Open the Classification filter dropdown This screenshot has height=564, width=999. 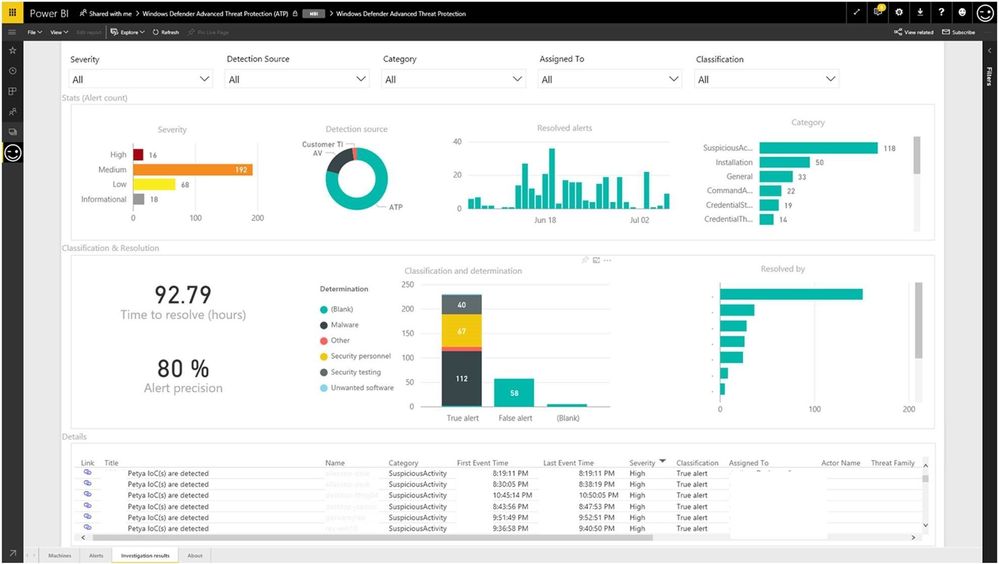point(766,79)
